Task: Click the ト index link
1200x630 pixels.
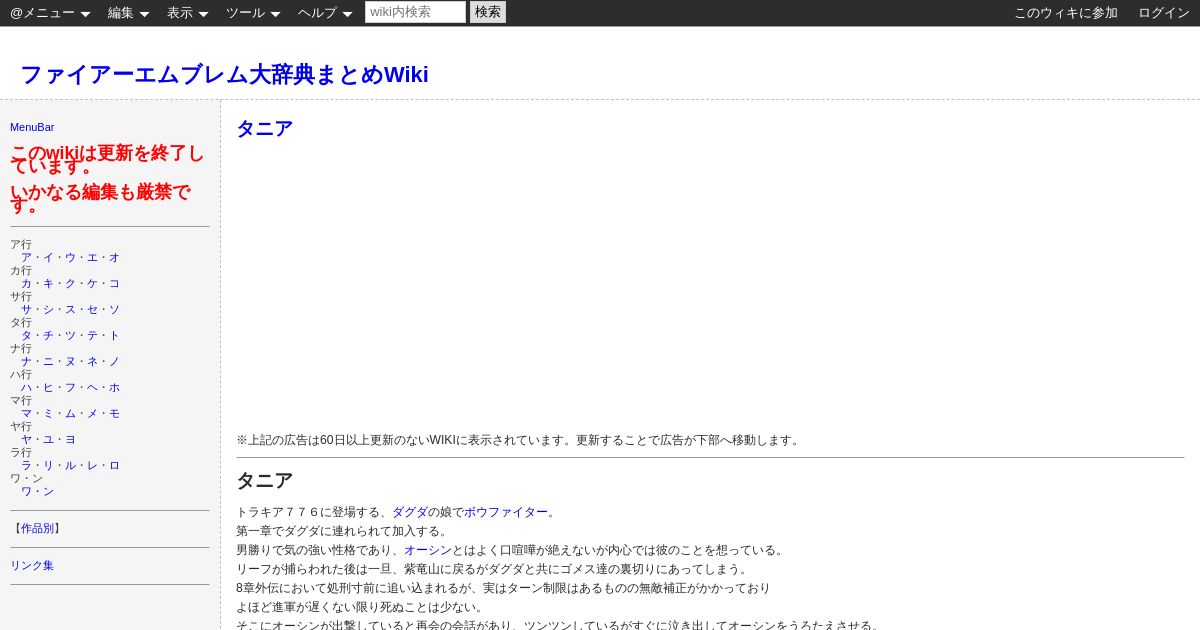Action: click(x=114, y=336)
